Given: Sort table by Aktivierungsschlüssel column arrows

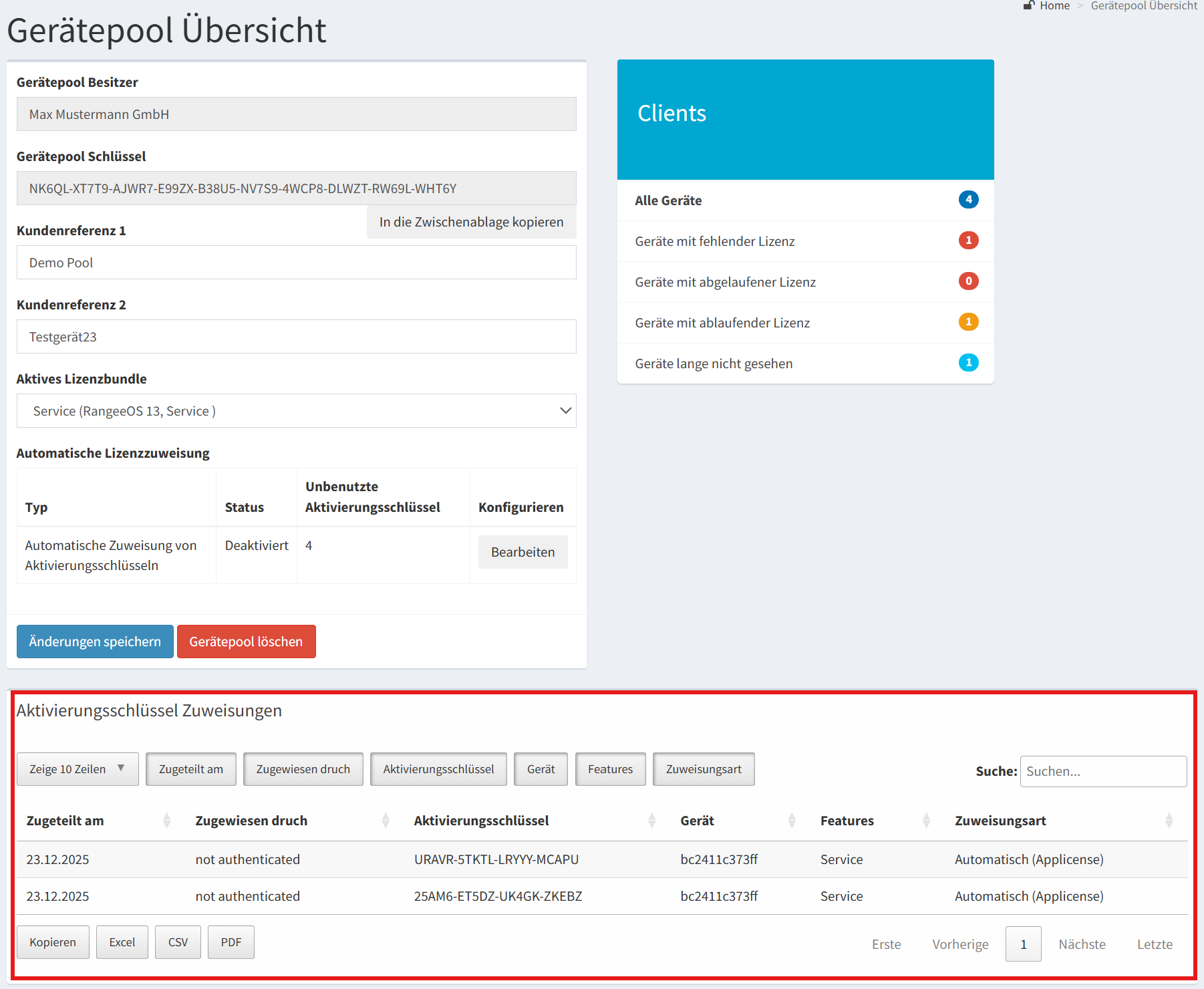Looking at the screenshot, I should click(x=651, y=821).
